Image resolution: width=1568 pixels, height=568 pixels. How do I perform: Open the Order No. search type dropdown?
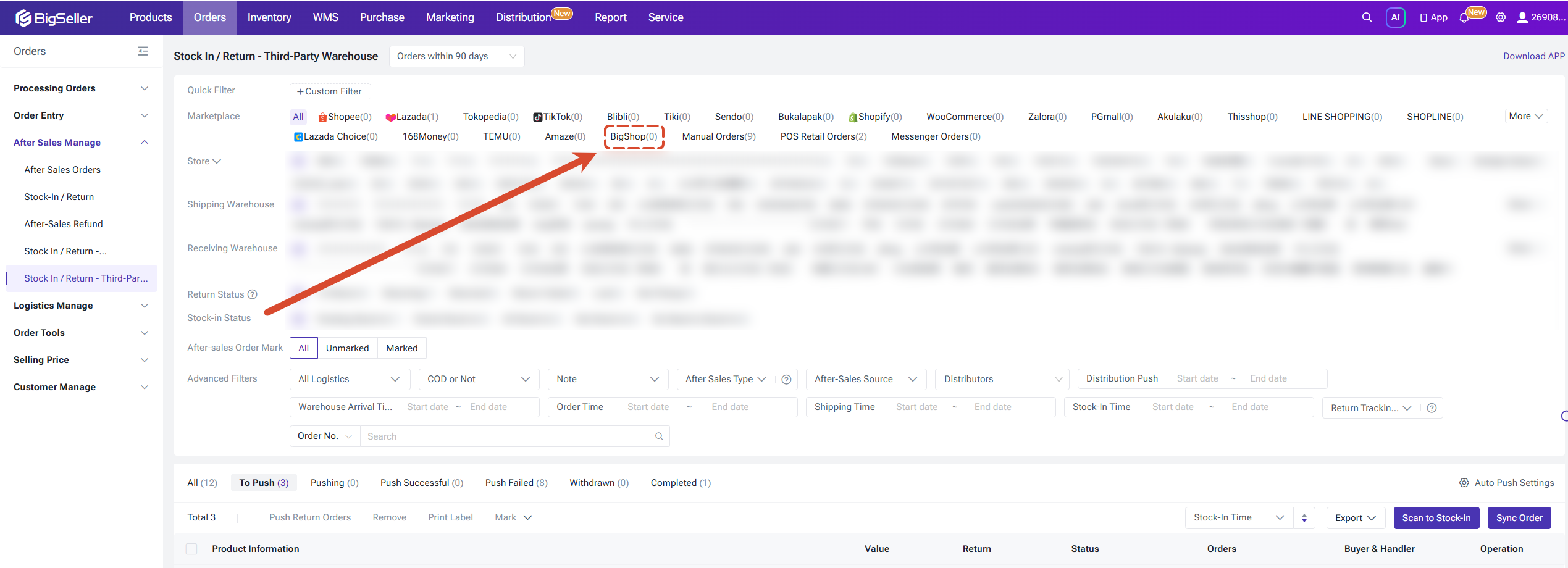coord(325,436)
